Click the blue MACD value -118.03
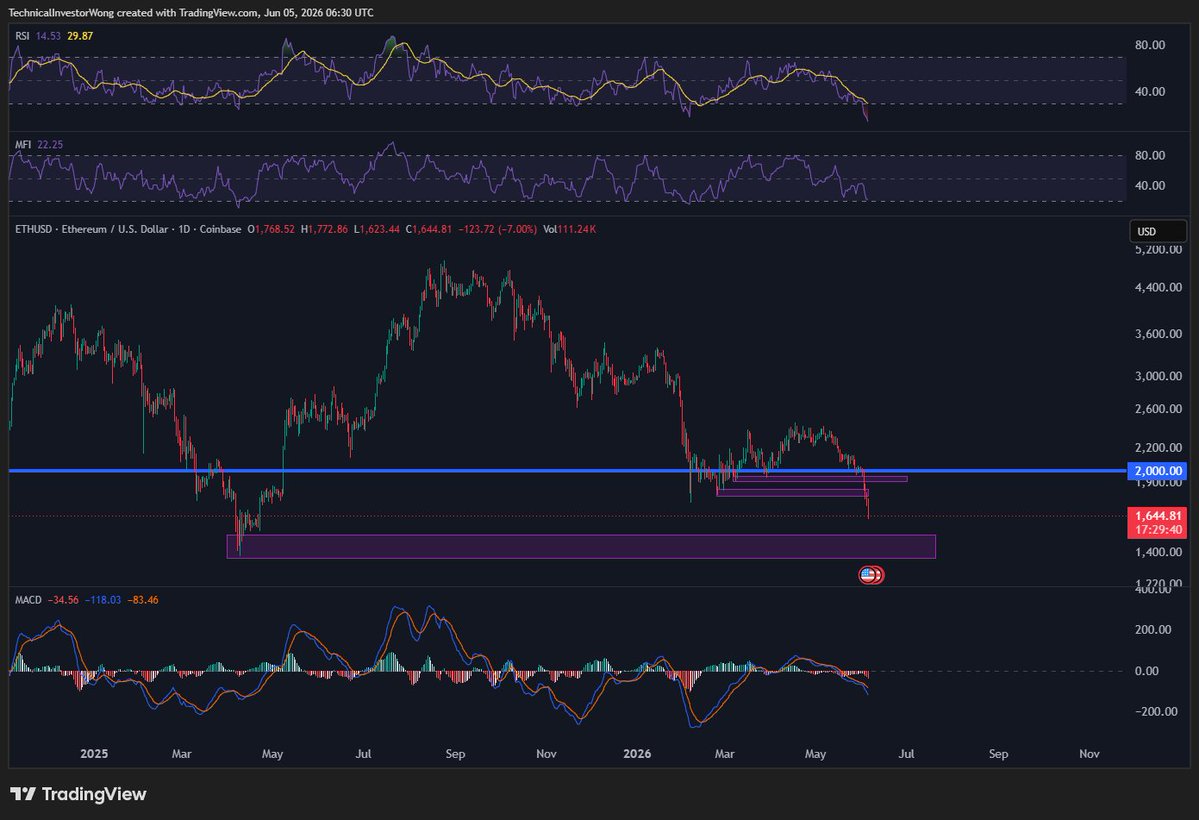The height and width of the screenshot is (820, 1199). point(102,600)
